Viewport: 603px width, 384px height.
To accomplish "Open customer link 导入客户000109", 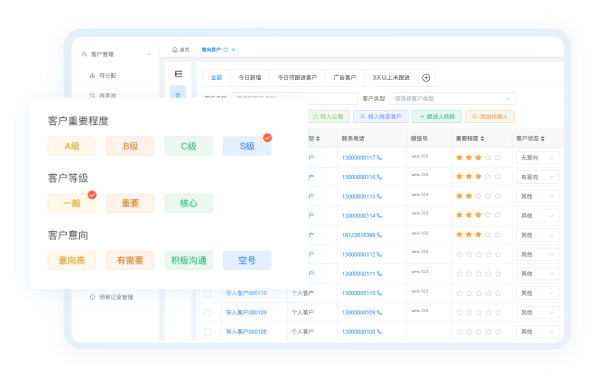I will click(x=246, y=313).
